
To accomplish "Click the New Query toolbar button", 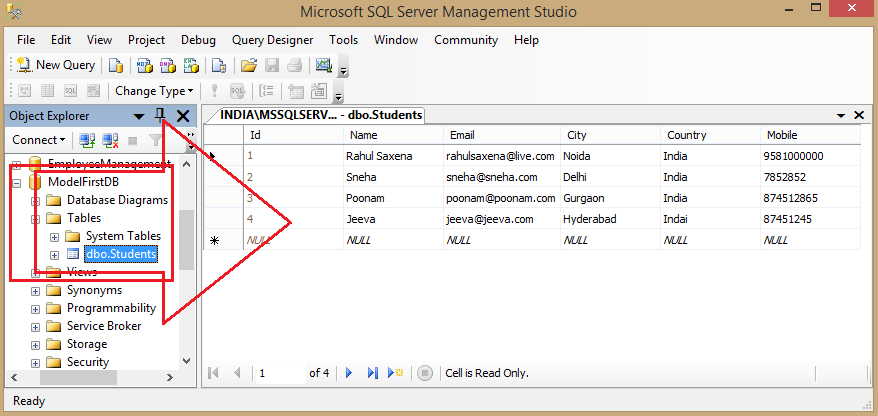I will click(56, 65).
